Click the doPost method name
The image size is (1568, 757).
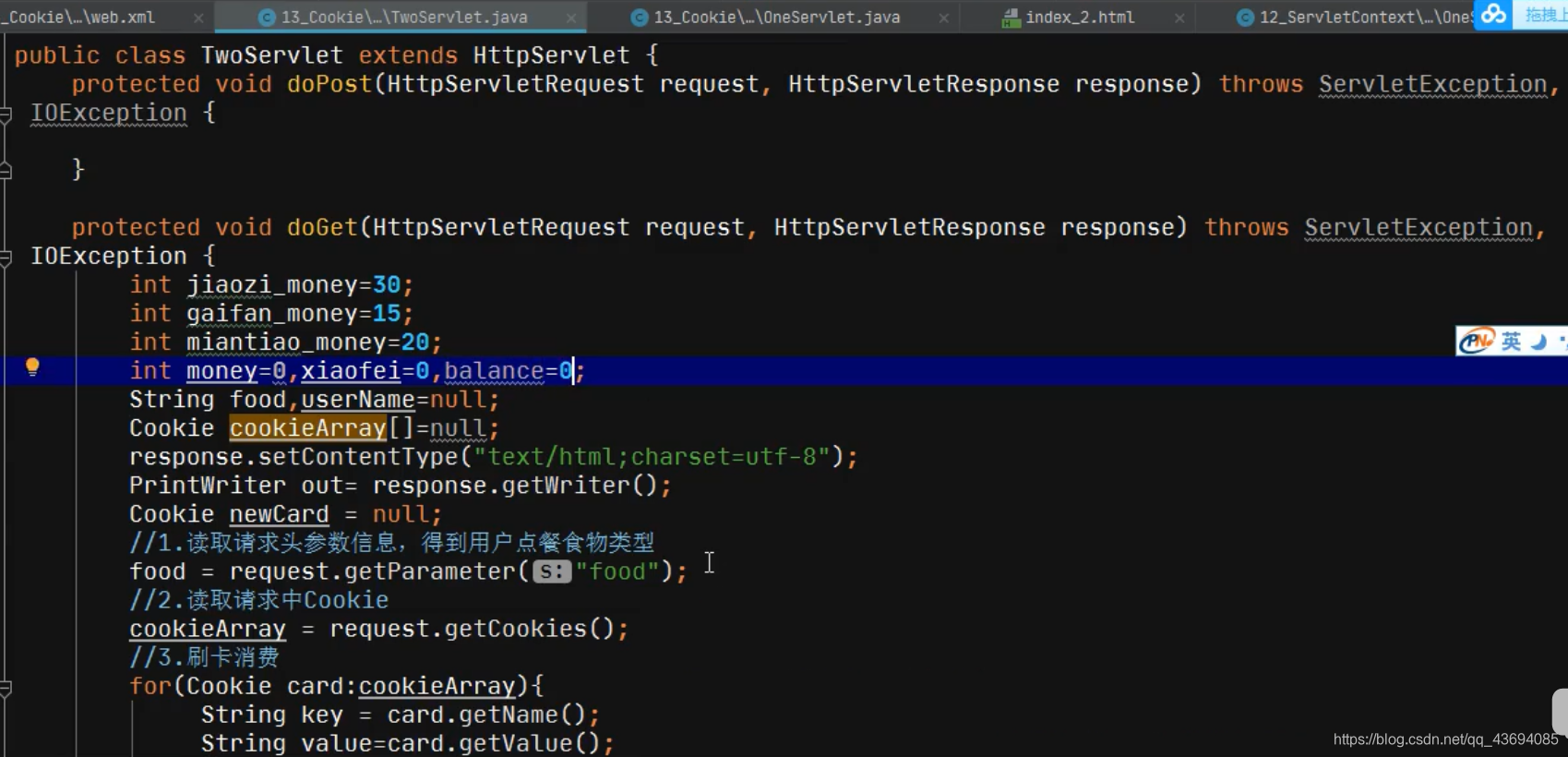[329, 84]
